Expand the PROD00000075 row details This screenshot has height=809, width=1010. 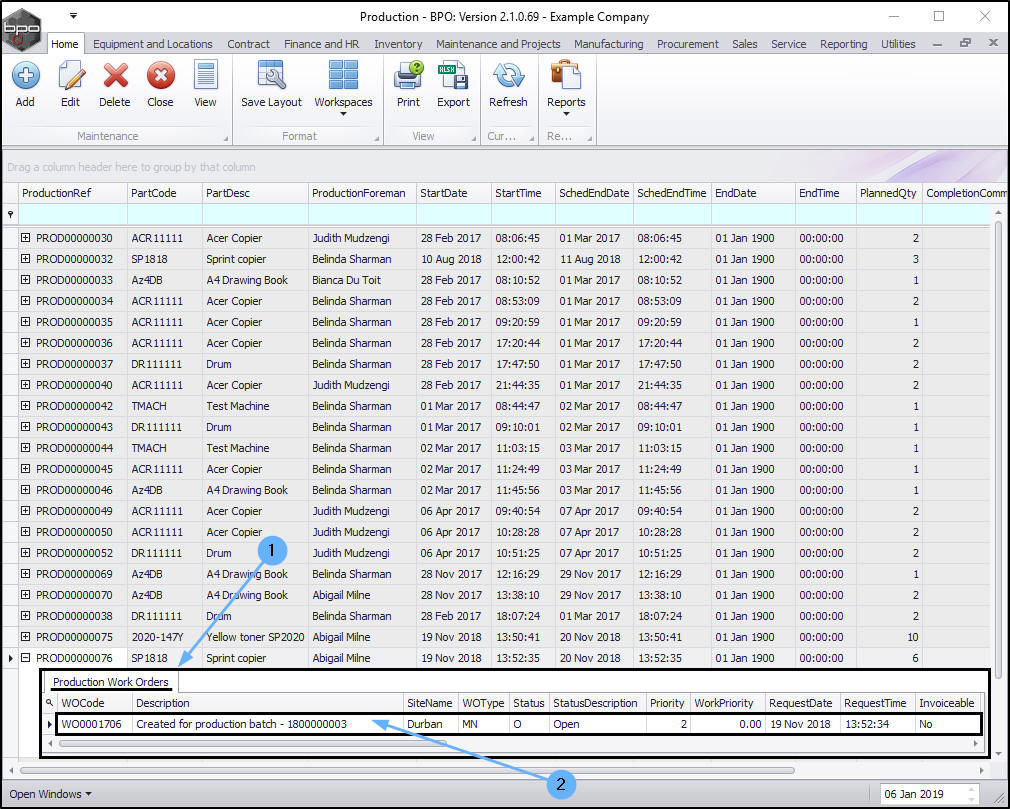[26, 637]
